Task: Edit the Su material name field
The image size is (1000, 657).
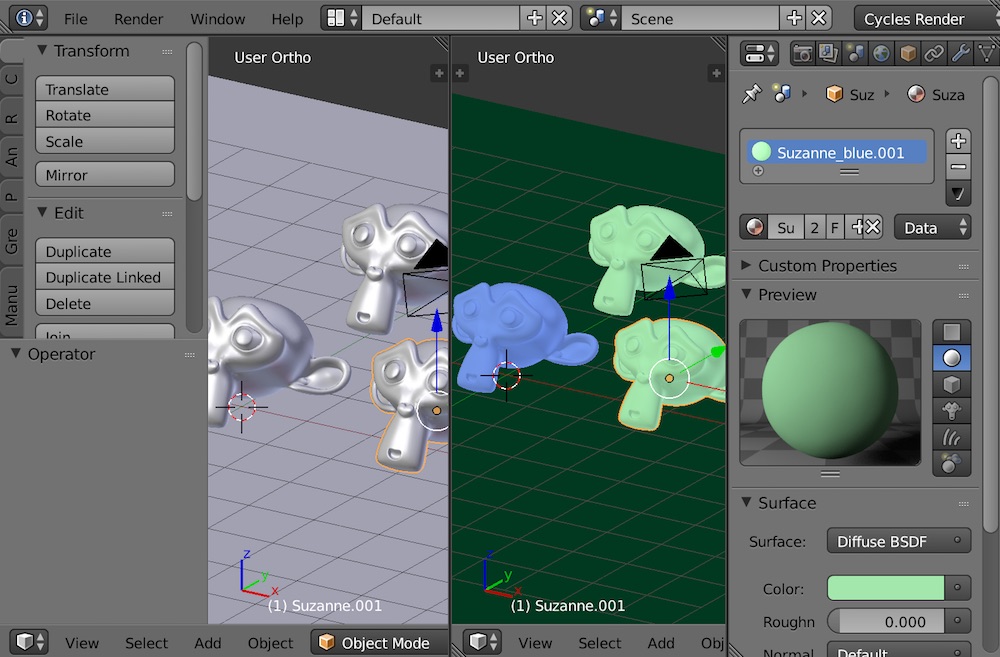Action: tap(786, 228)
